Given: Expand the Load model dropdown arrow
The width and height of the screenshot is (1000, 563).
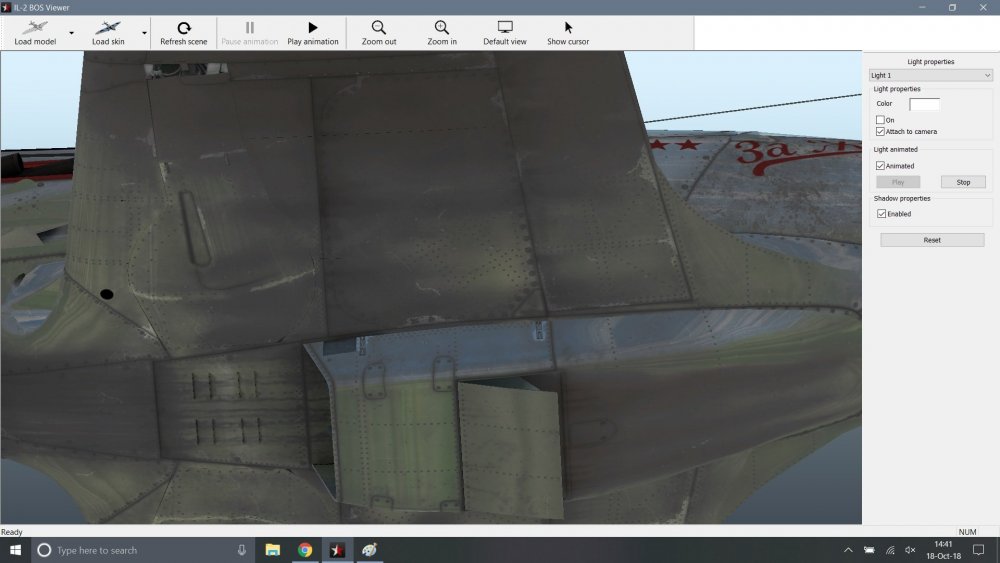Looking at the screenshot, I should pos(71,33).
